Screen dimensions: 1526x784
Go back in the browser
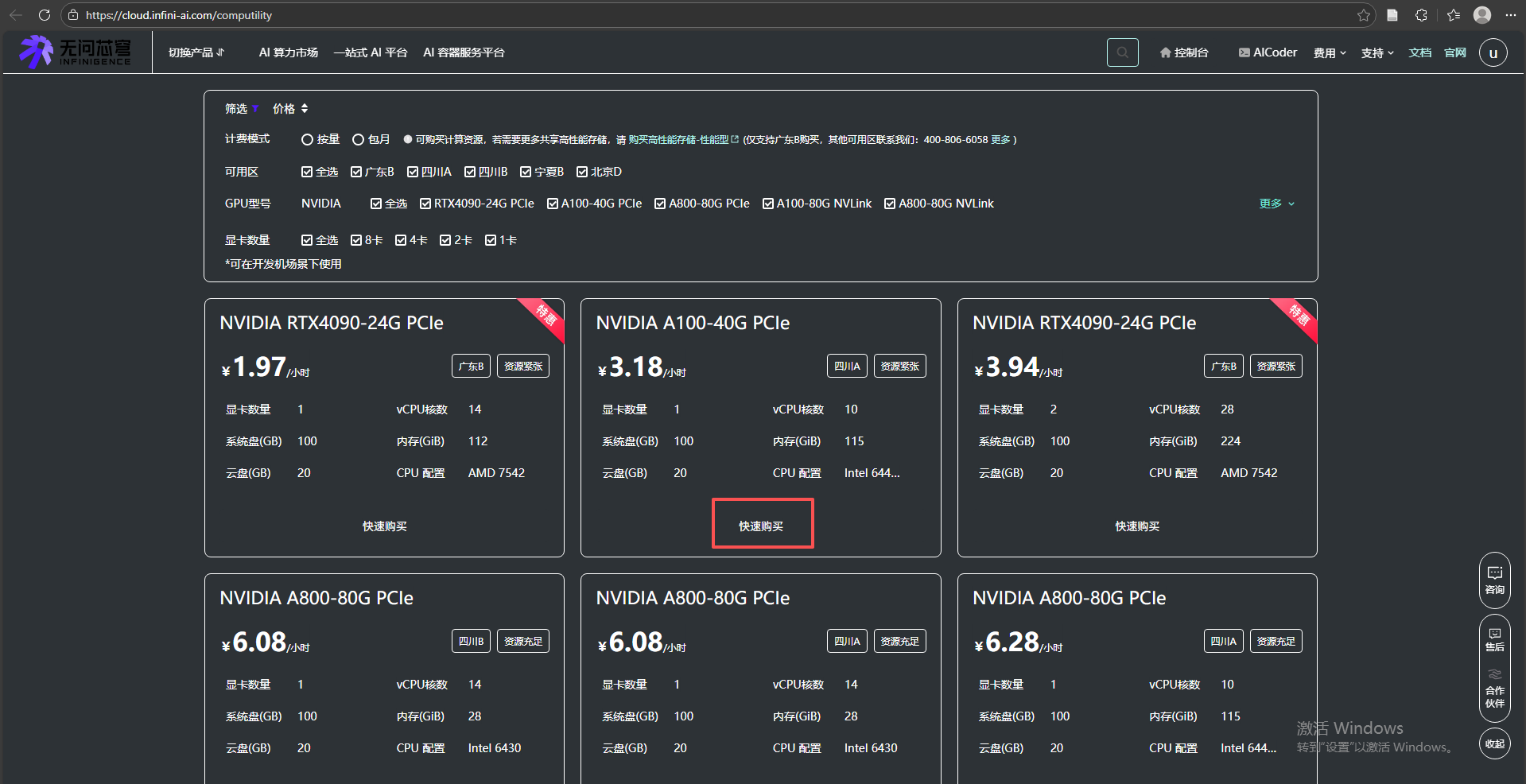pyautogui.click(x=16, y=15)
